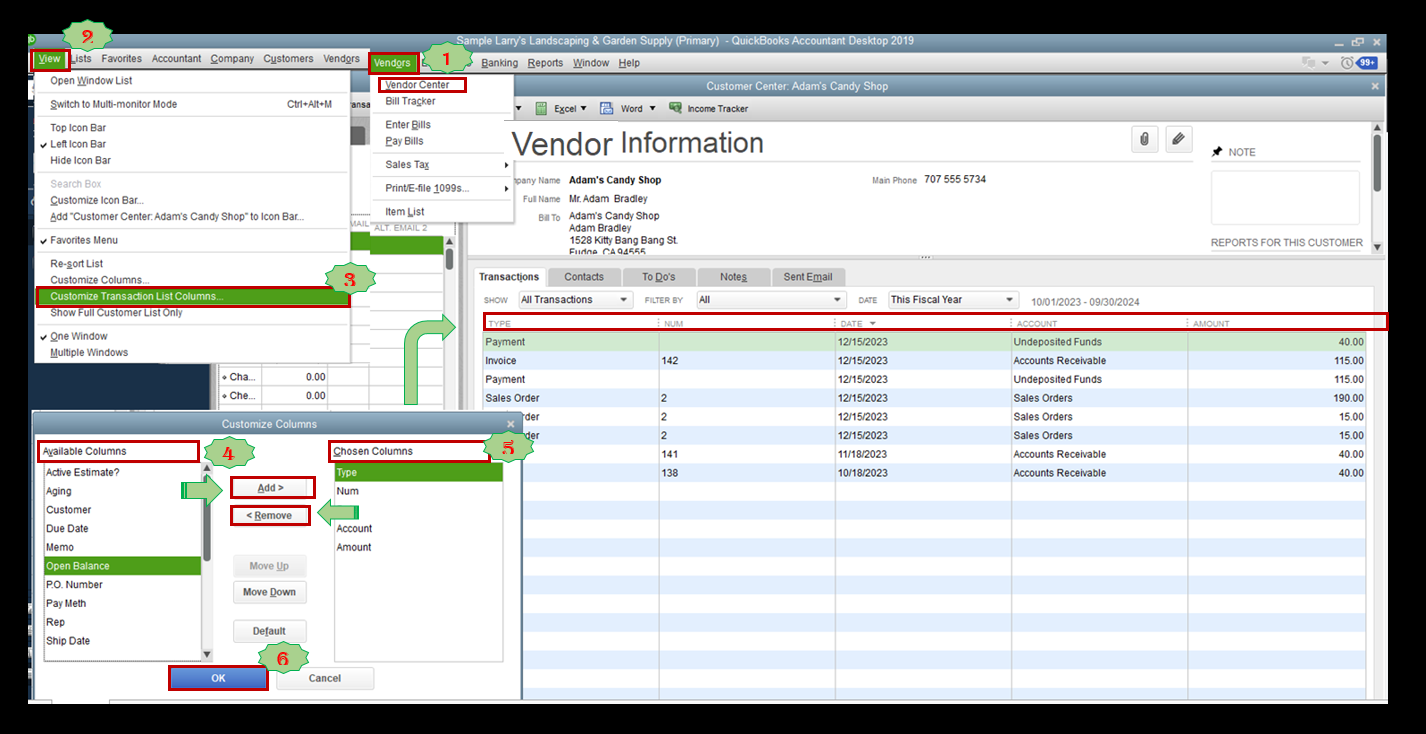Switch to the Contacts tab
The image size is (1426, 734).
[584, 276]
